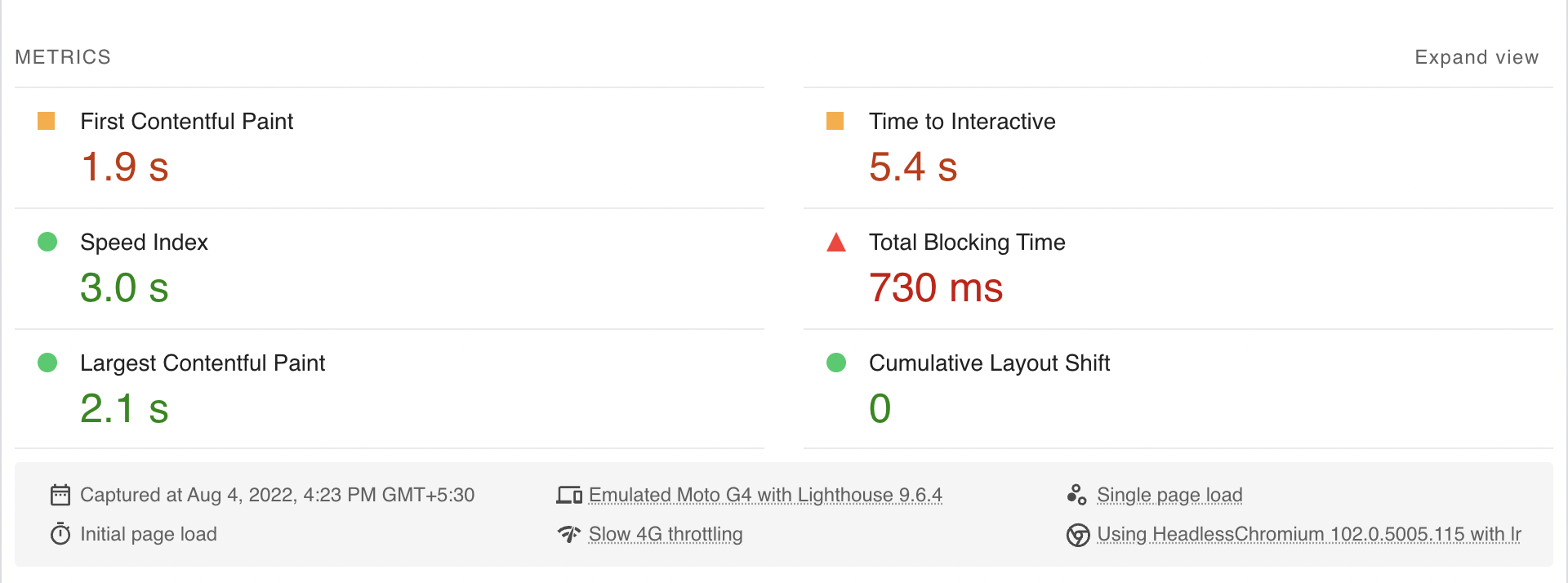Click the METRICS section heading
Screen dimensions: 1568x583
(63, 57)
